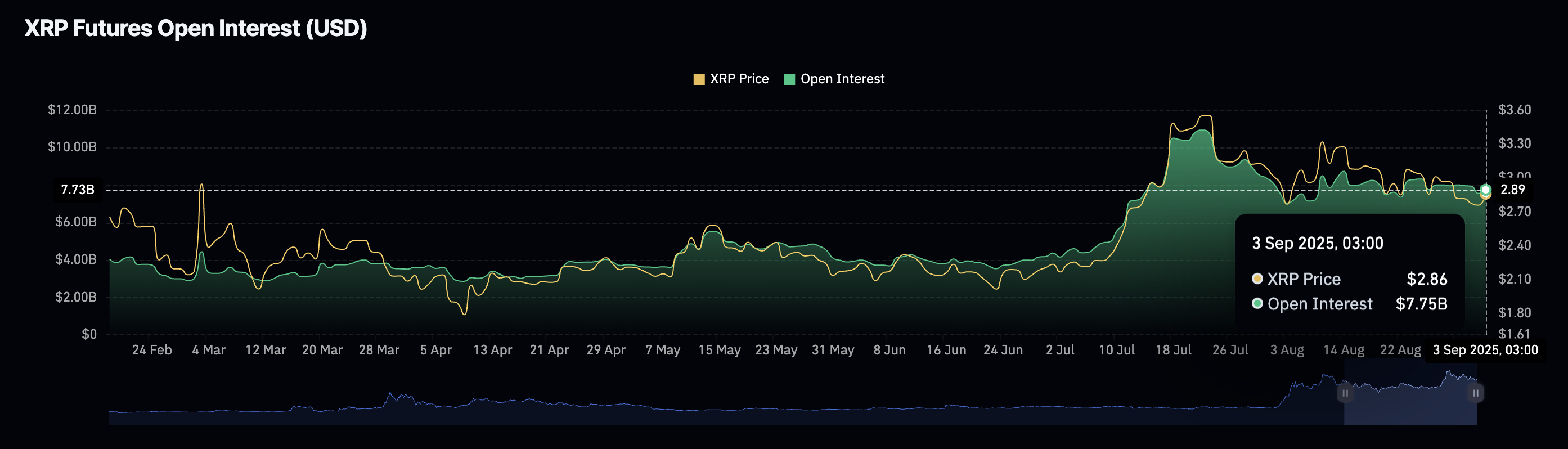This screenshot has width=1568, height=449.
Task: Click the 14 Aug date label
Action: click(x=1344, y=351)
